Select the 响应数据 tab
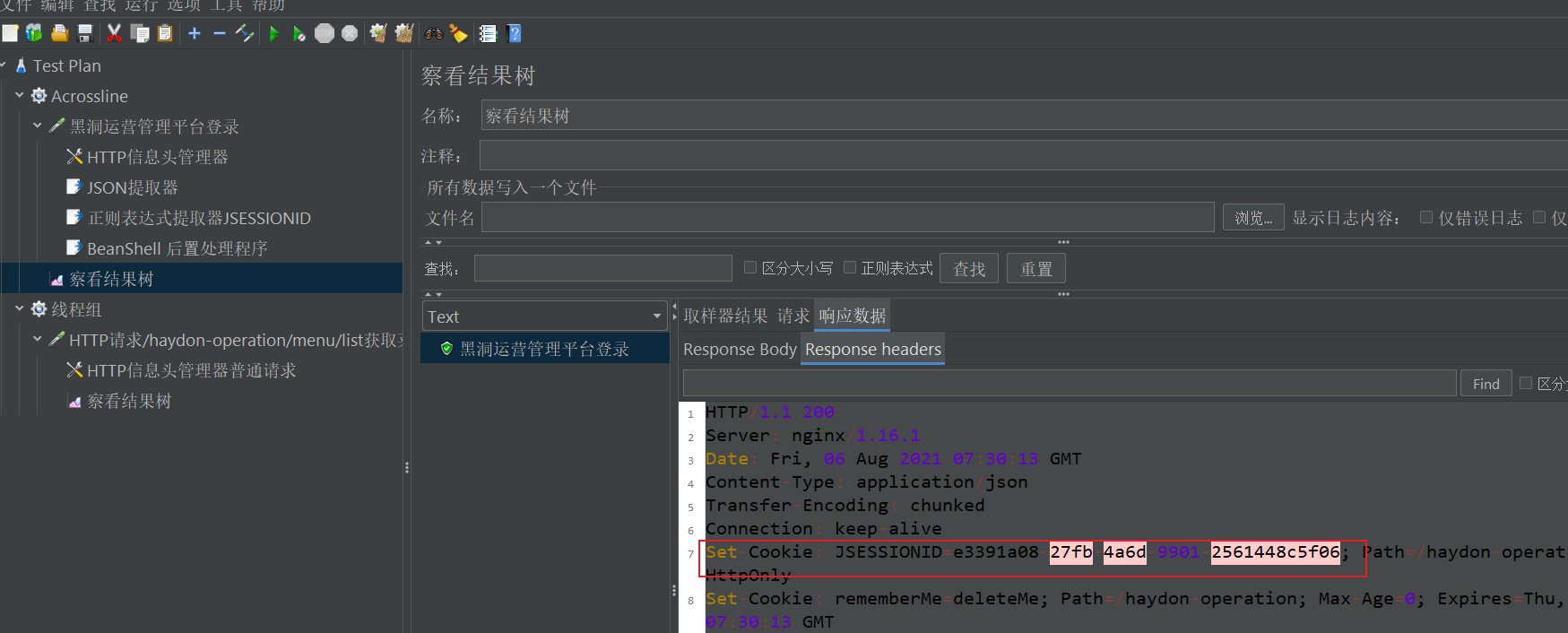Image resolution: width=1568 pixels, height=633 pixels. tap(853, 316)
